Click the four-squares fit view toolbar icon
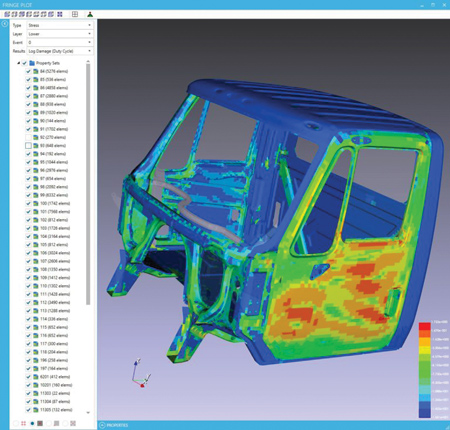The height and width of the screenshot is (430, 450). point(60,14)
